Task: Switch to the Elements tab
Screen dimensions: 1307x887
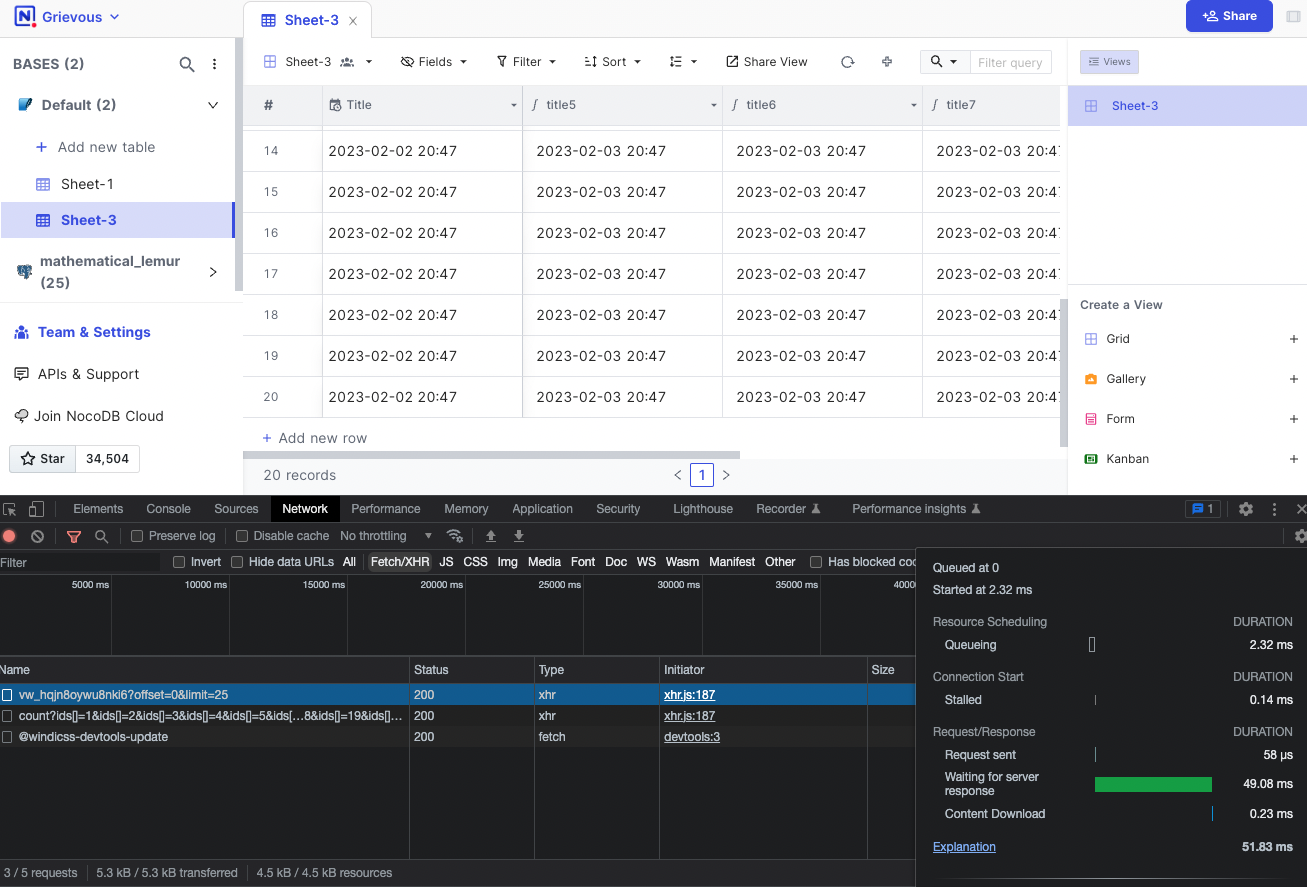Action: (98, 509)
